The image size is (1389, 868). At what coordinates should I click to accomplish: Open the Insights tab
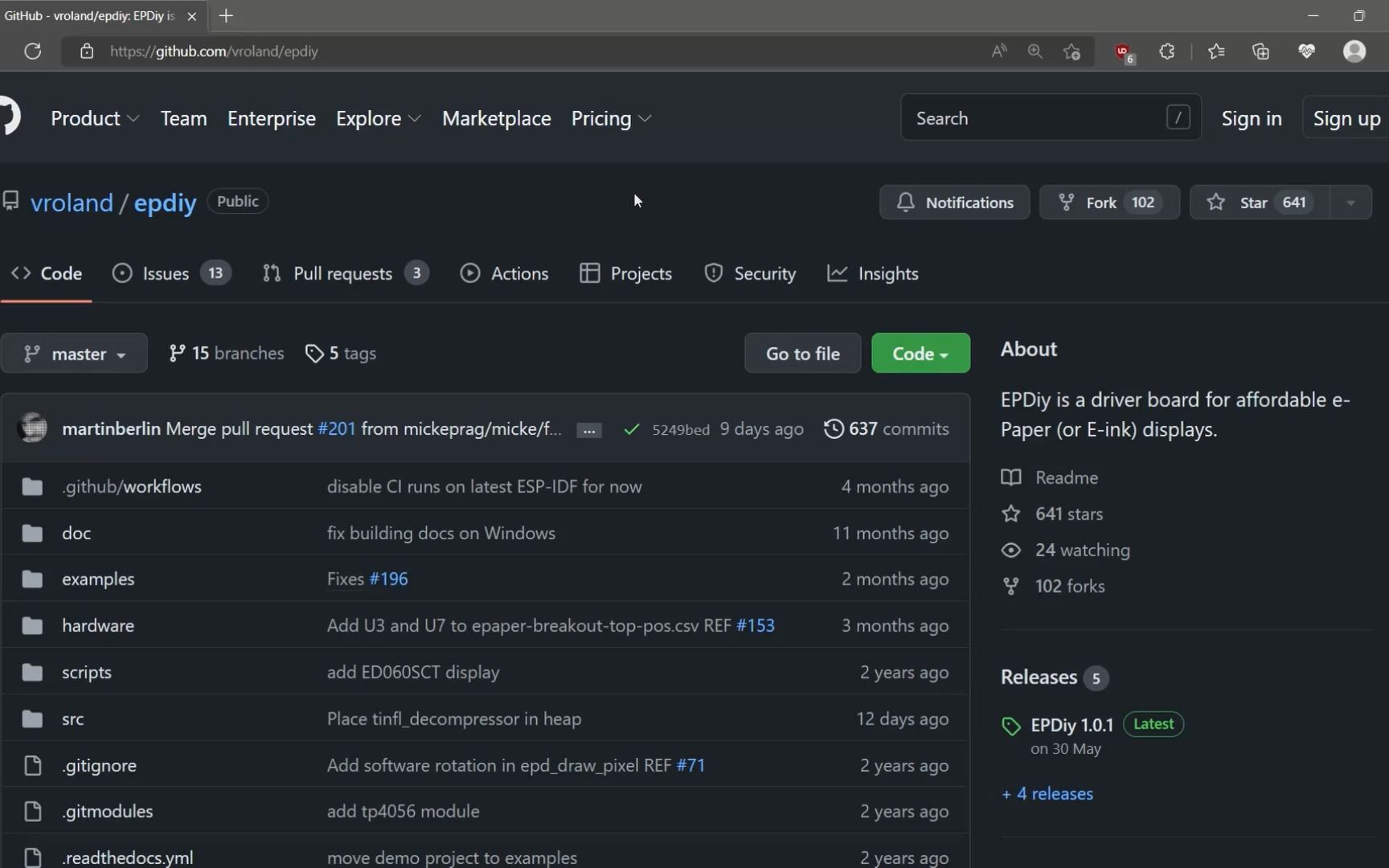873,273
